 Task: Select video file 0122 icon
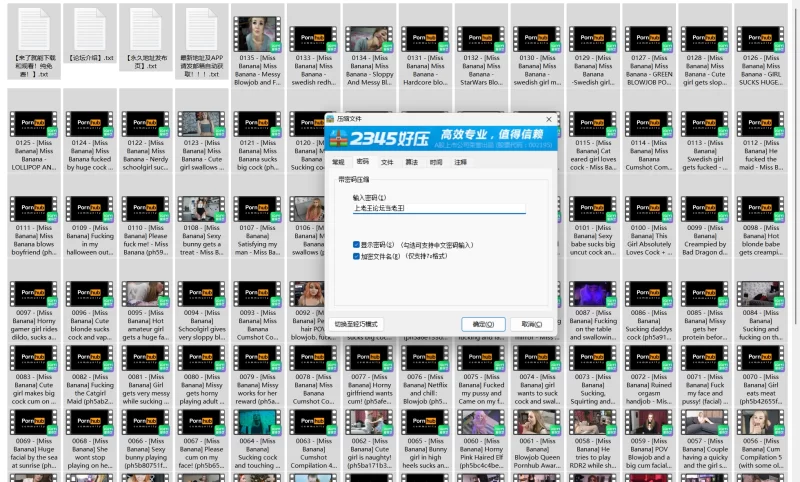pyautogui.click(x=146, y=124)
